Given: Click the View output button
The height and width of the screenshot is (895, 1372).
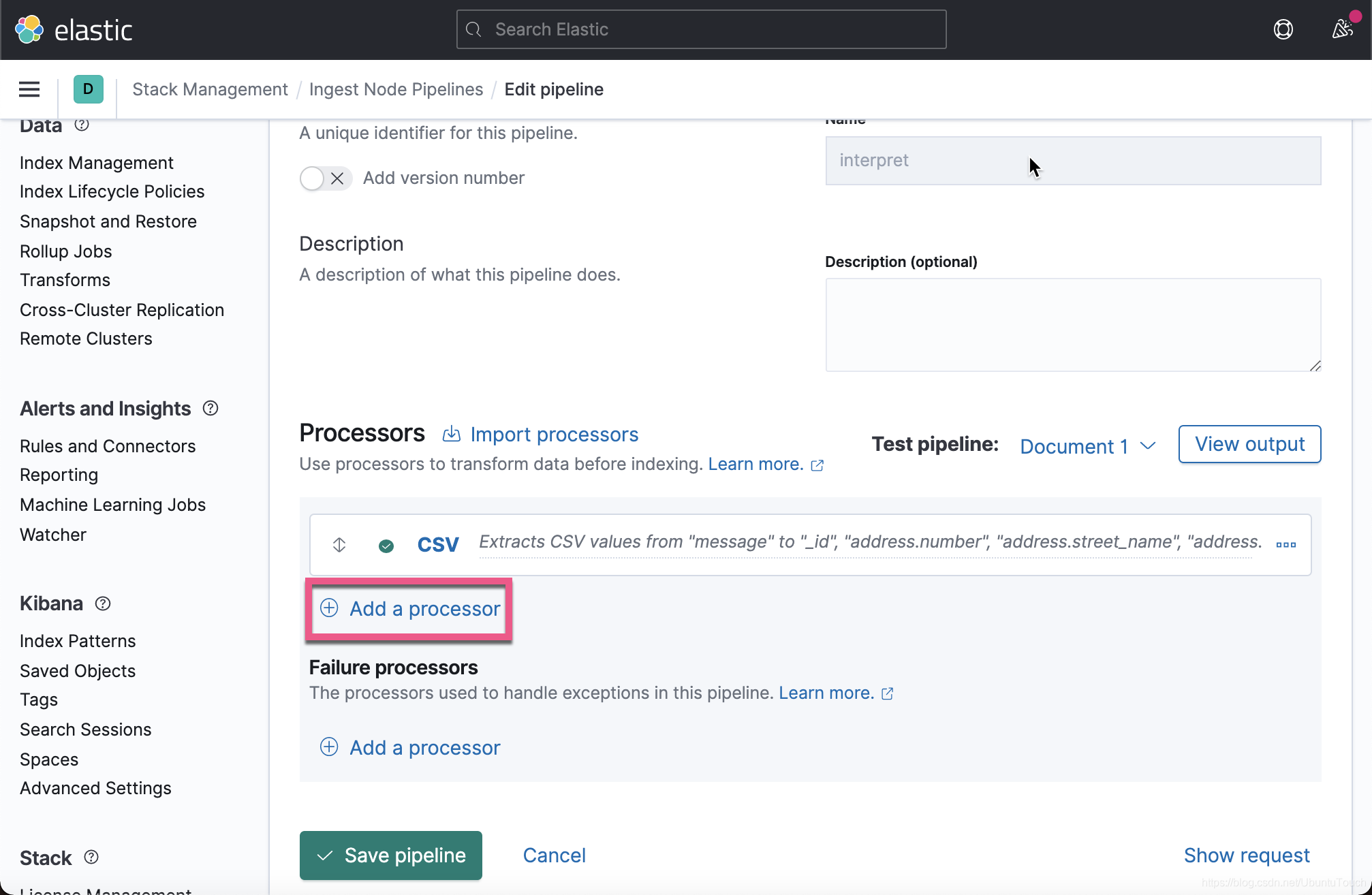Looking at the screenshot, I should pos(1249,443).
